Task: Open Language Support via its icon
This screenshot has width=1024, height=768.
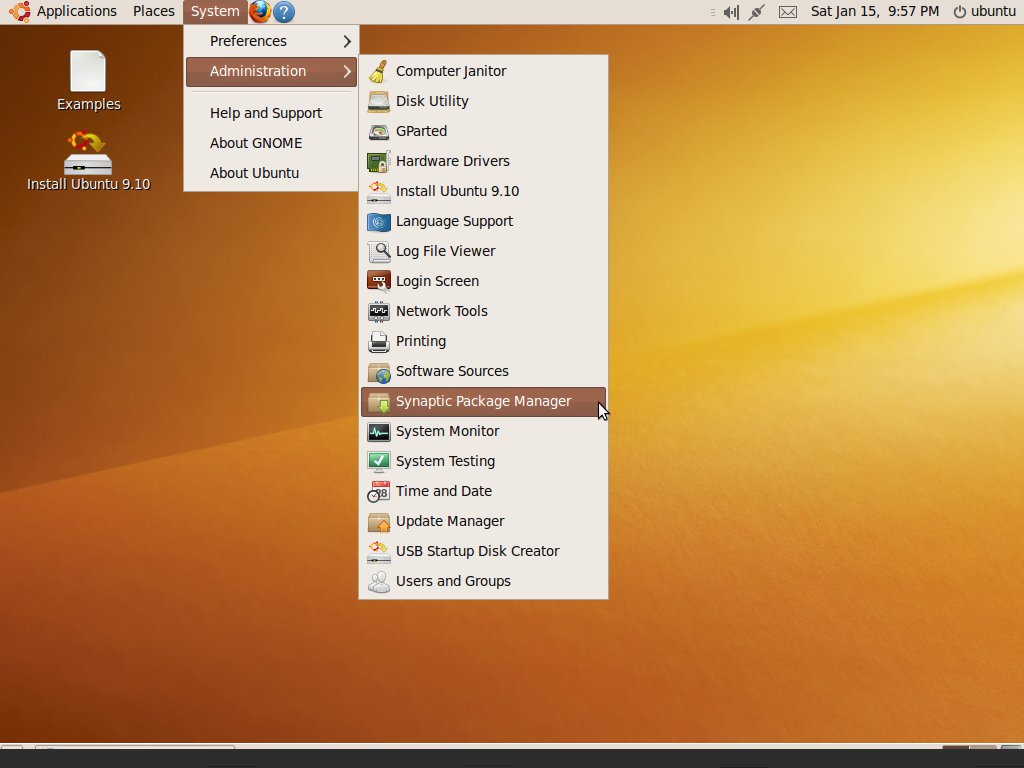Action: pos(378,221)
